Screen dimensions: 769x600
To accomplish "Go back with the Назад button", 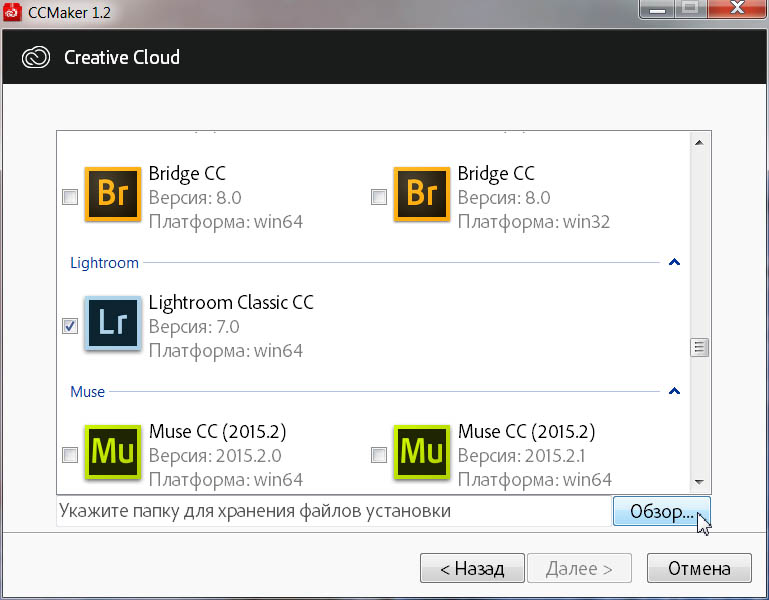I will (472, 568).
